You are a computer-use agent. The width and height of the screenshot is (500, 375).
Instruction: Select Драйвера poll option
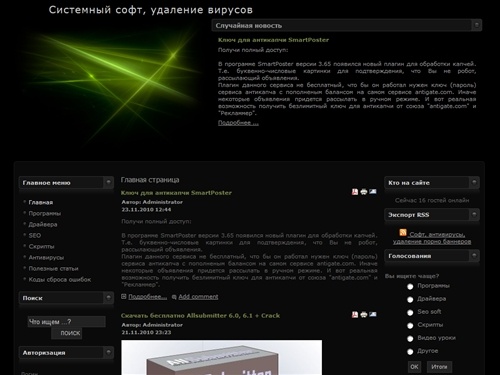coord(410,299)
